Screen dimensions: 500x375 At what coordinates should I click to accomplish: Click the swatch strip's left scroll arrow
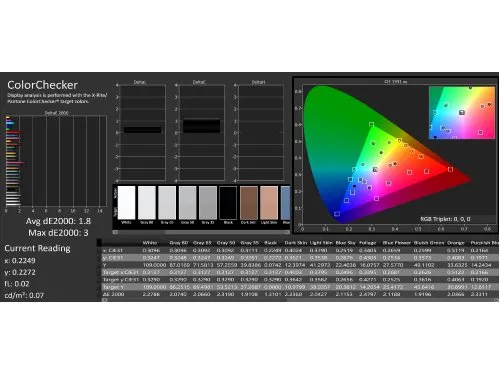115,232
